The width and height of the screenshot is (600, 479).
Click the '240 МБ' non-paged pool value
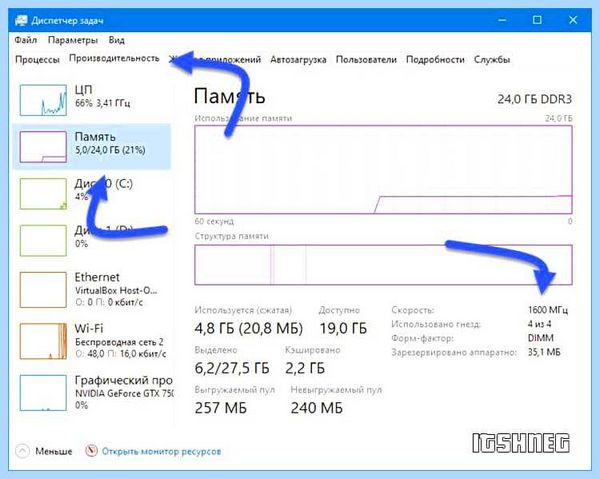(316, 408)
